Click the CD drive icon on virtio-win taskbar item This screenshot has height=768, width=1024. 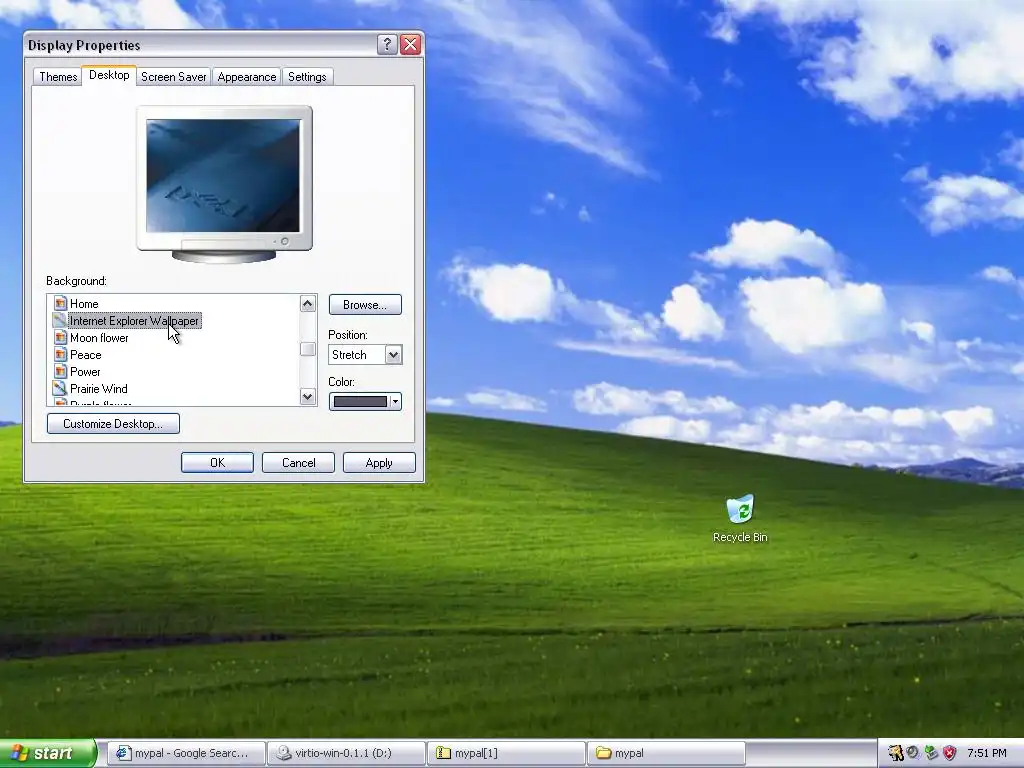click(283, 753)
